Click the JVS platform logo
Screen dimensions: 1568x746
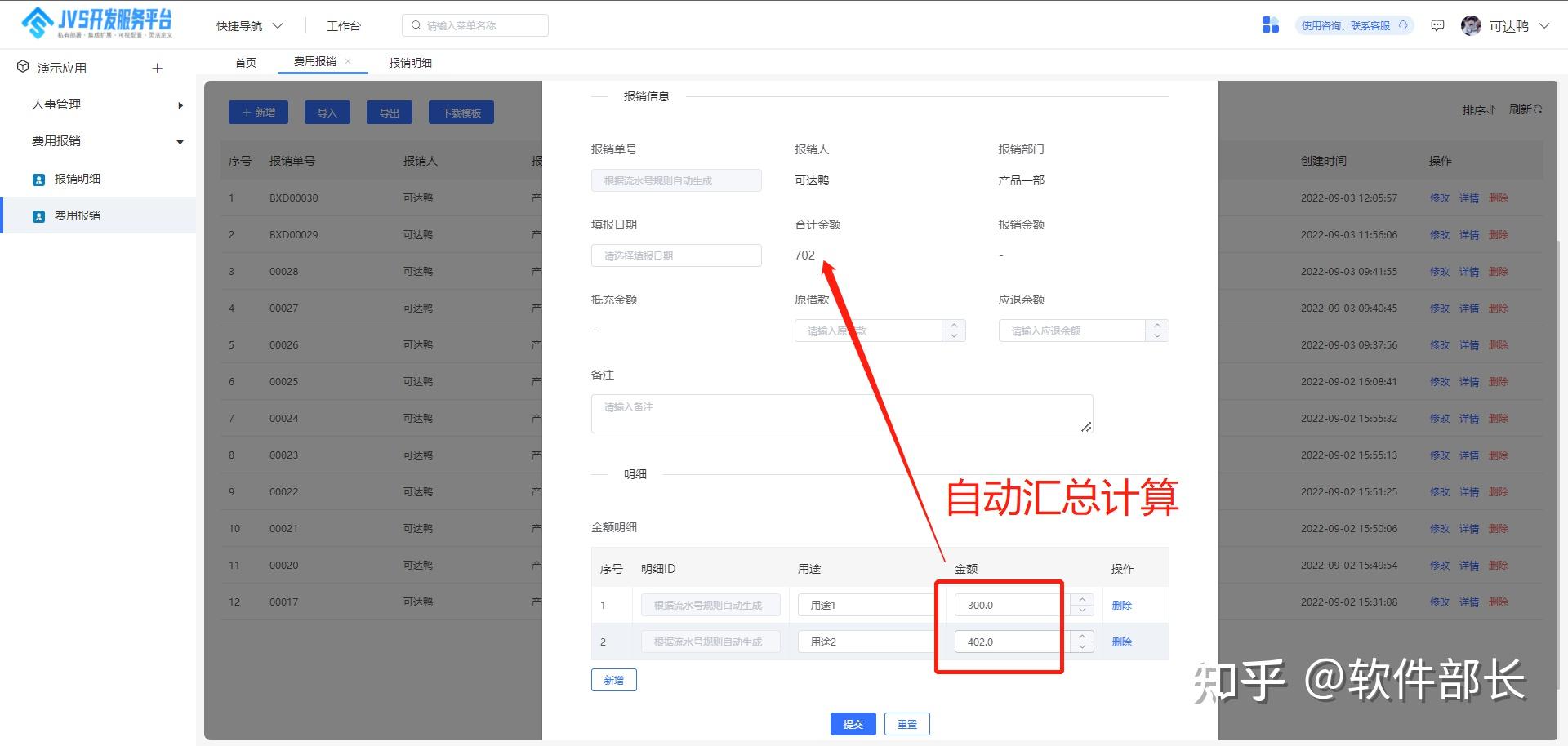point(96,24)
